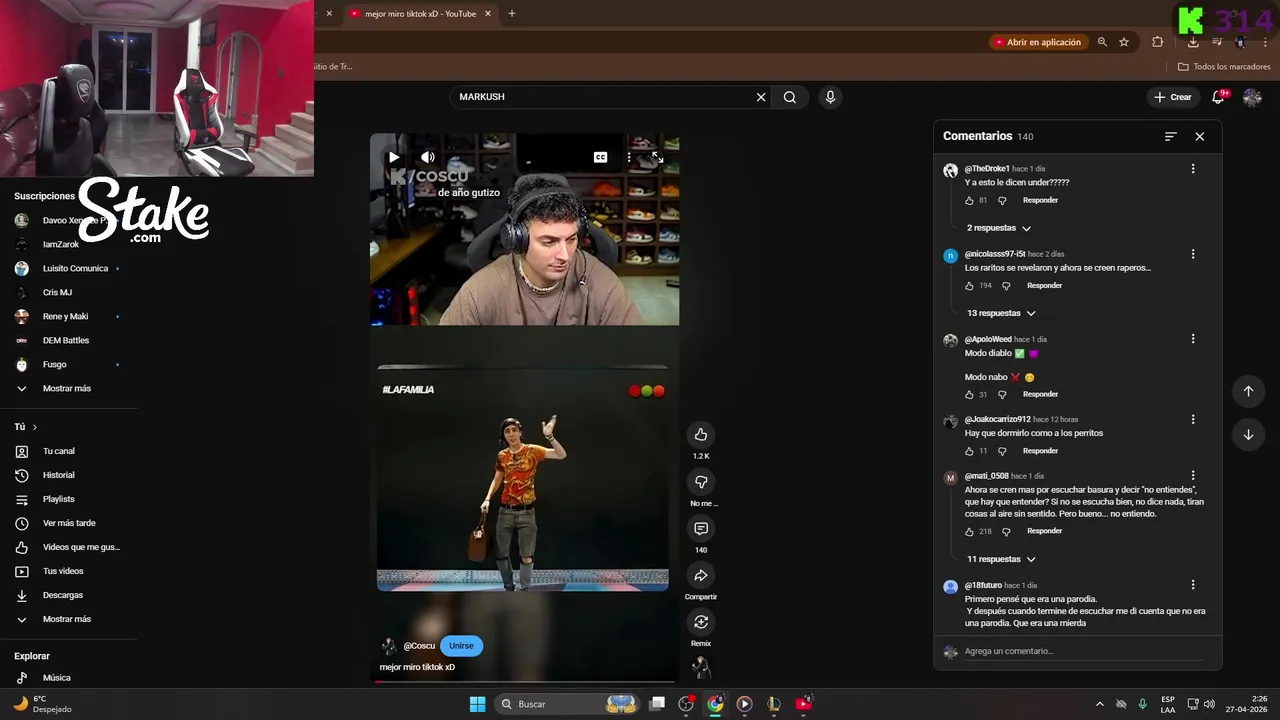This screenshot has width=1280, height=720.
Task: Dislike @nicolasss97-i5t's comment
Action: click(1007, 285)
